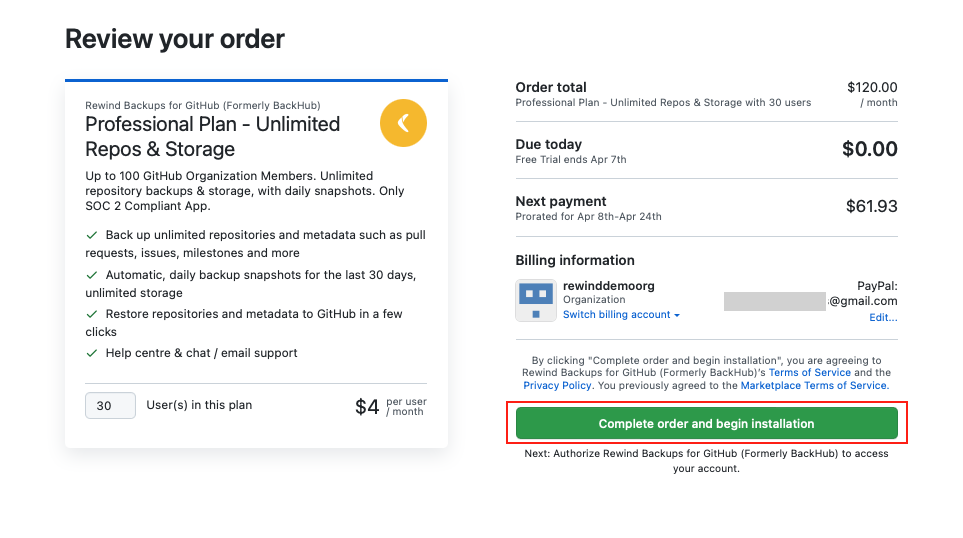
Task: Click the yellow Rewind Backups logo icon
Action: click(x=403, y=123)
